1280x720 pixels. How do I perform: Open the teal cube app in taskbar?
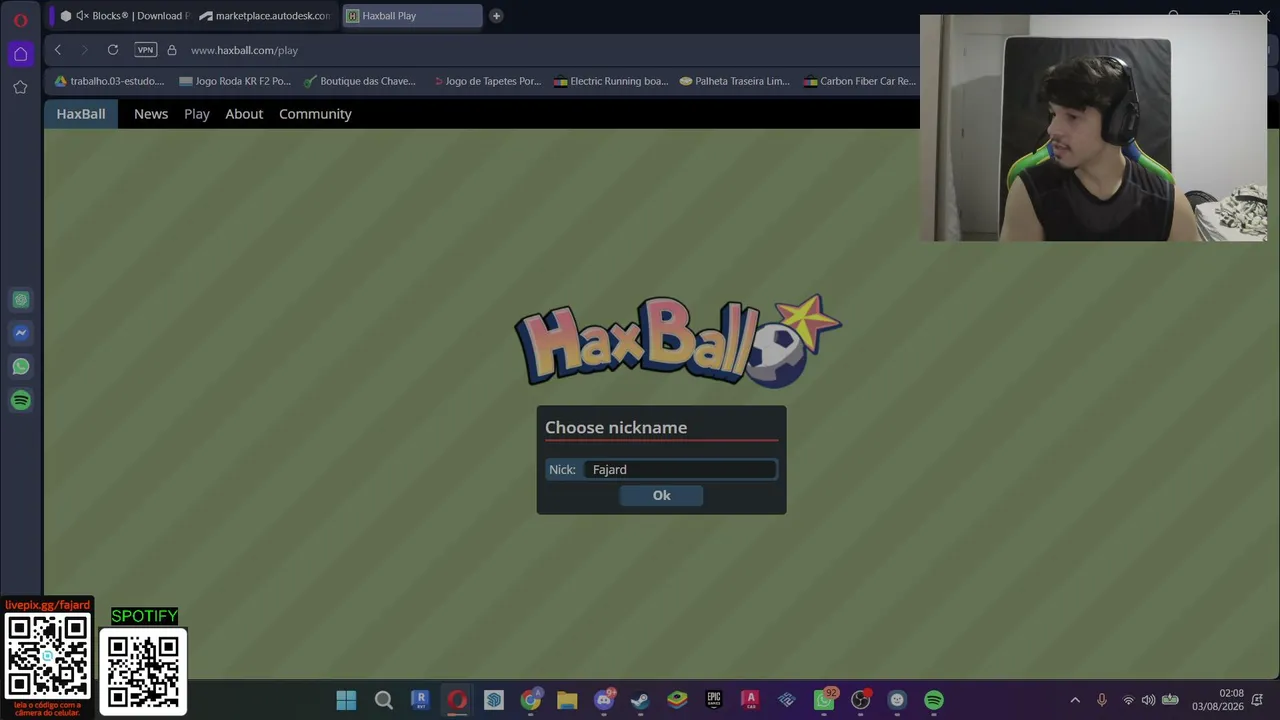(x=494, y=700)
